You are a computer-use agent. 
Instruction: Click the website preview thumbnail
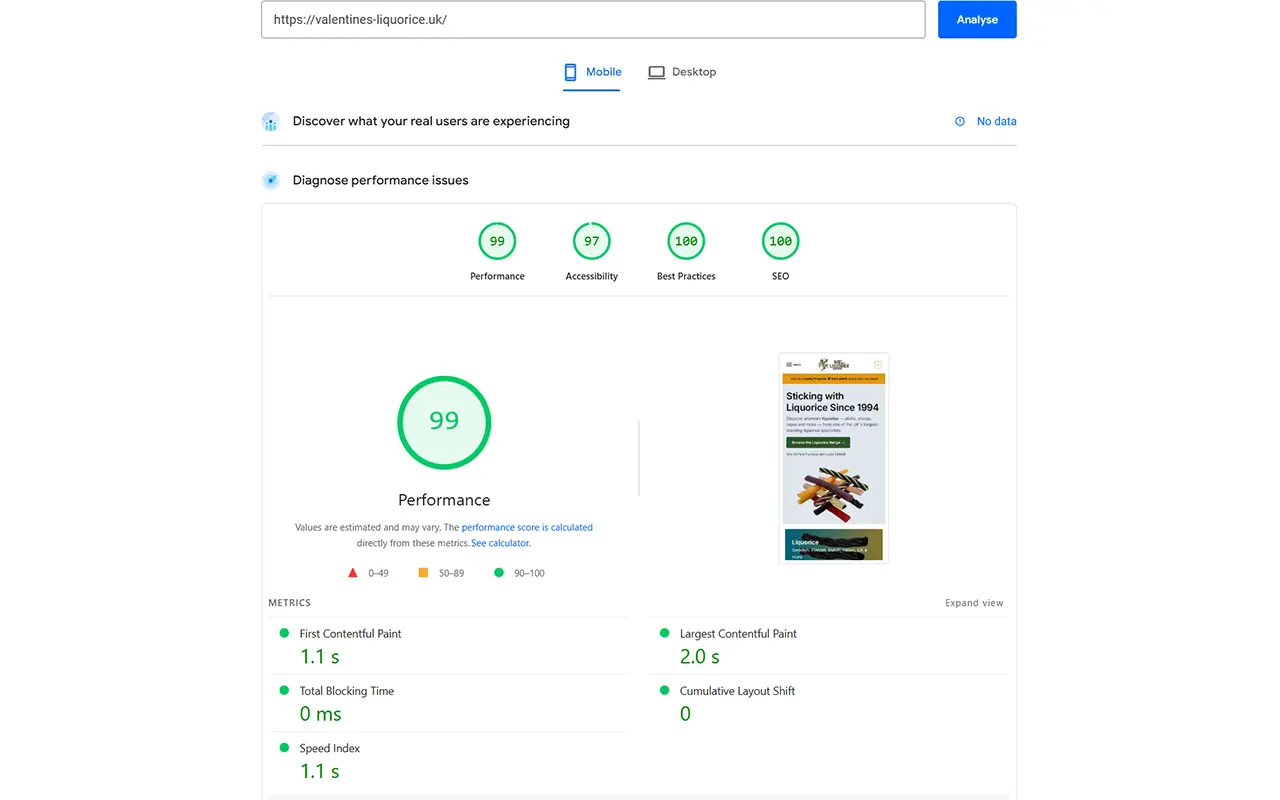click(x=833, y=457)
